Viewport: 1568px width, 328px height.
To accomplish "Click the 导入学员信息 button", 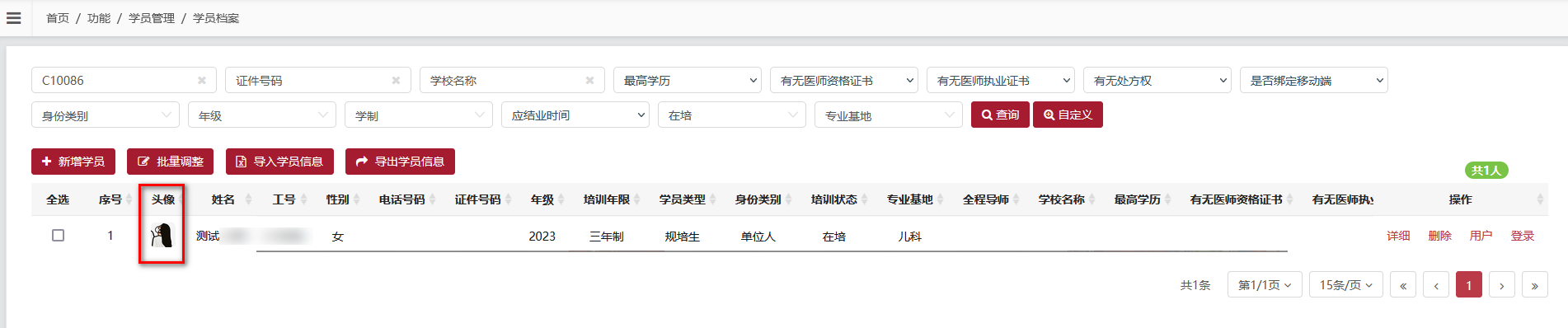I will [x=279, y=162].
